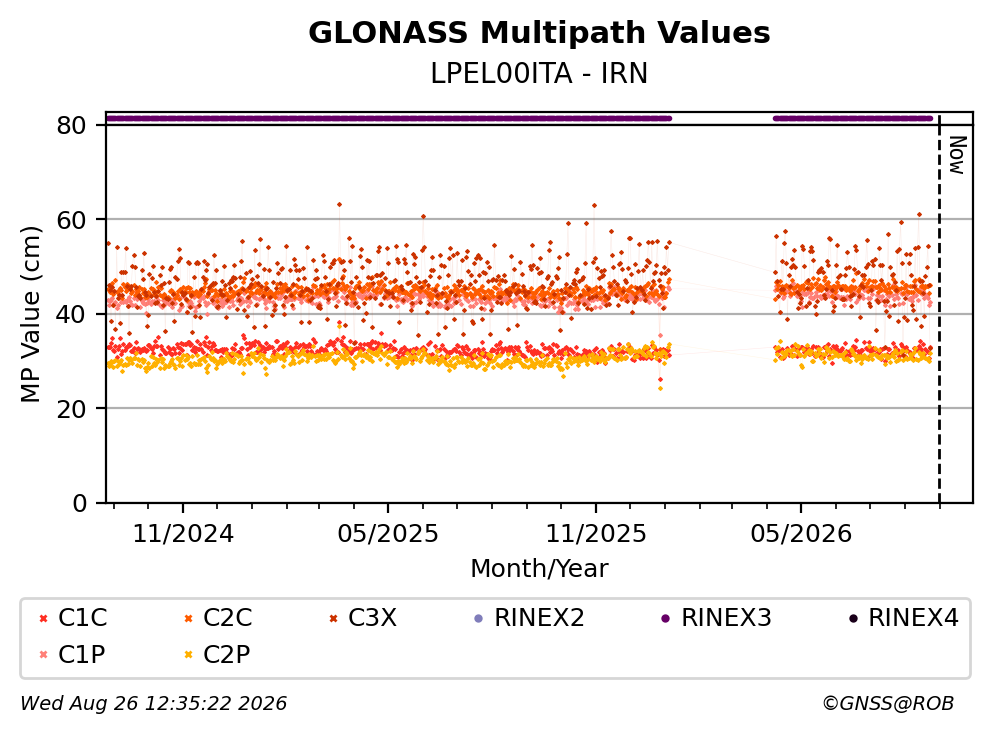Click the 60 value on y-axis
993x734 pixels.
point(71,220)
